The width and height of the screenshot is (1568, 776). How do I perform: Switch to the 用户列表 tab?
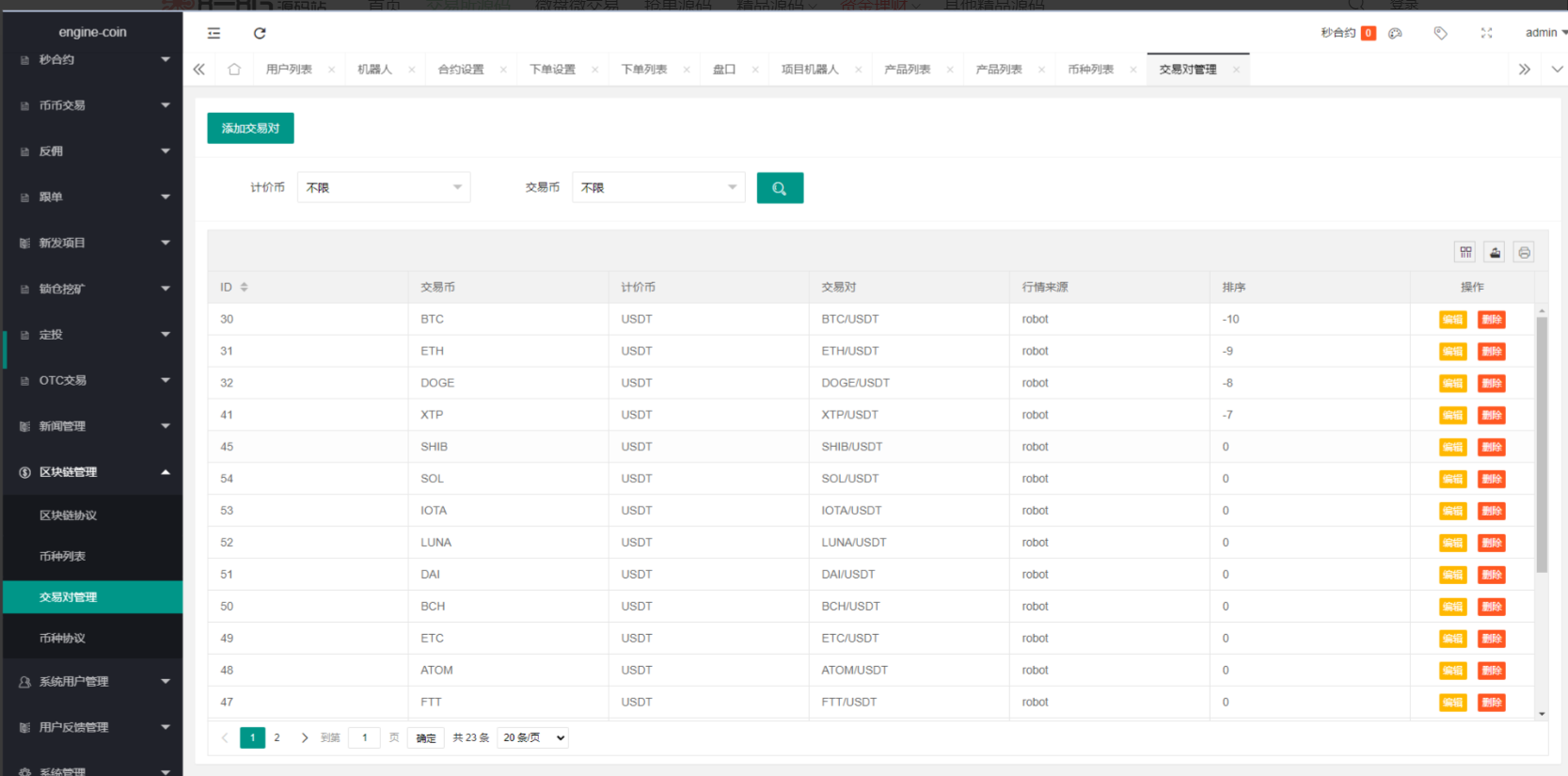[289, 70]
